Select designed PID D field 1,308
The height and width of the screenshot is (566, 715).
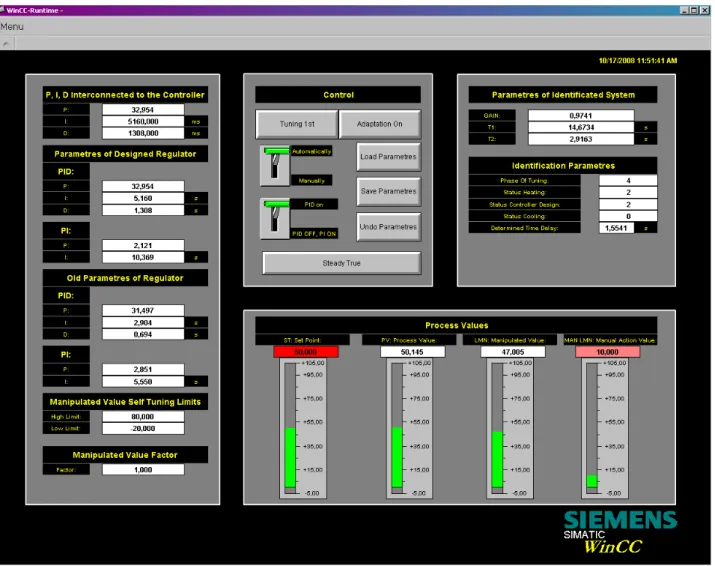(143, 210)
